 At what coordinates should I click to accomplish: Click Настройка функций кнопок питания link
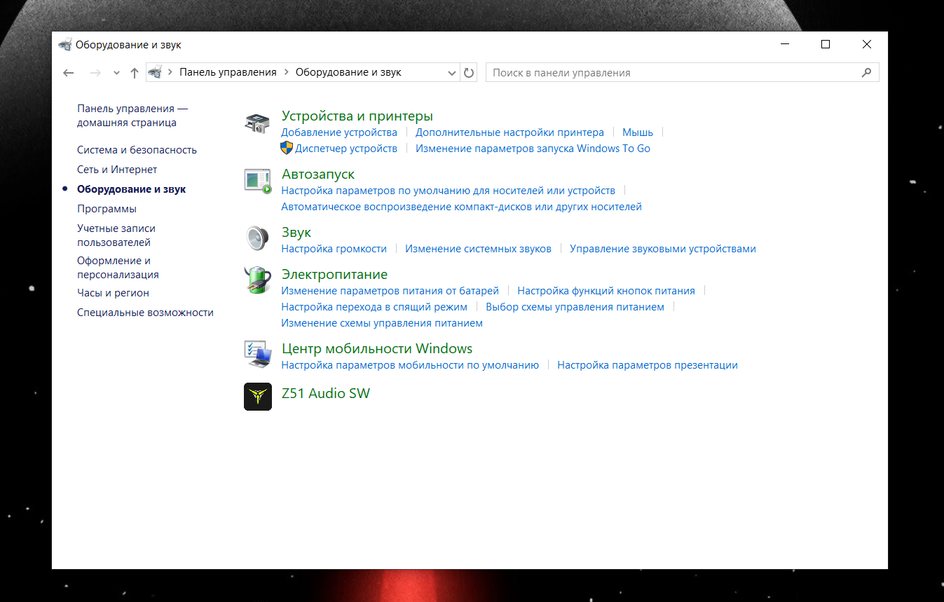click(606, 291)
